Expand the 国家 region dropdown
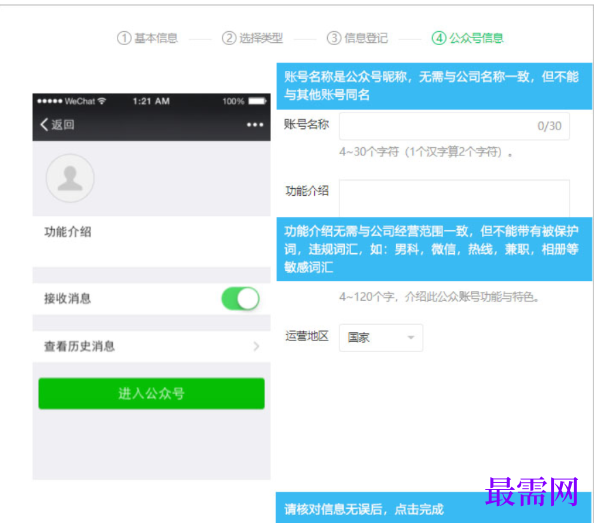Viewport: 597px width, 523px height. pyautogui.click(x=381, y=338)
